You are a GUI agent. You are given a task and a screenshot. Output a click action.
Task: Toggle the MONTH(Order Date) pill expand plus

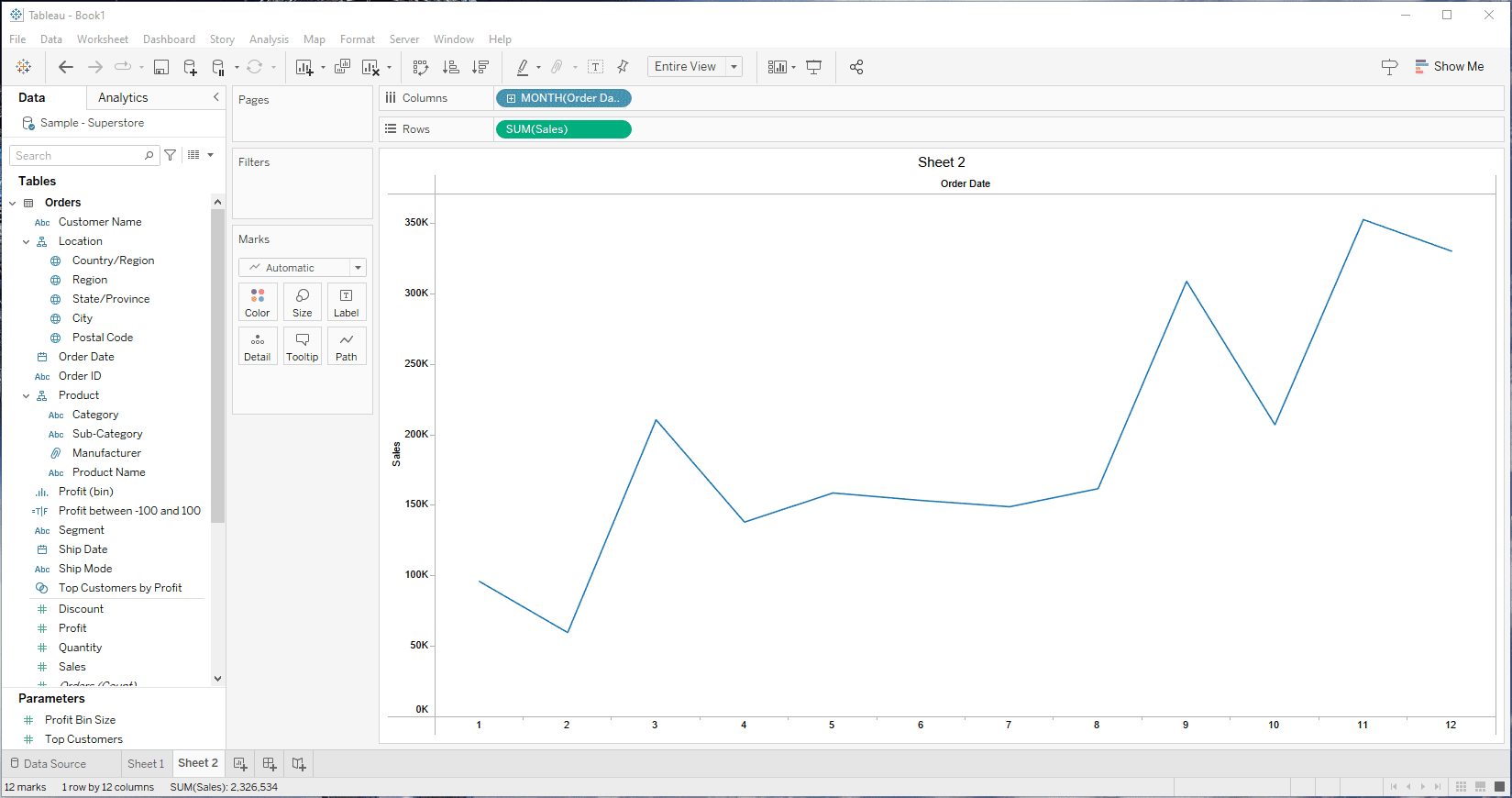pos(512,98)
